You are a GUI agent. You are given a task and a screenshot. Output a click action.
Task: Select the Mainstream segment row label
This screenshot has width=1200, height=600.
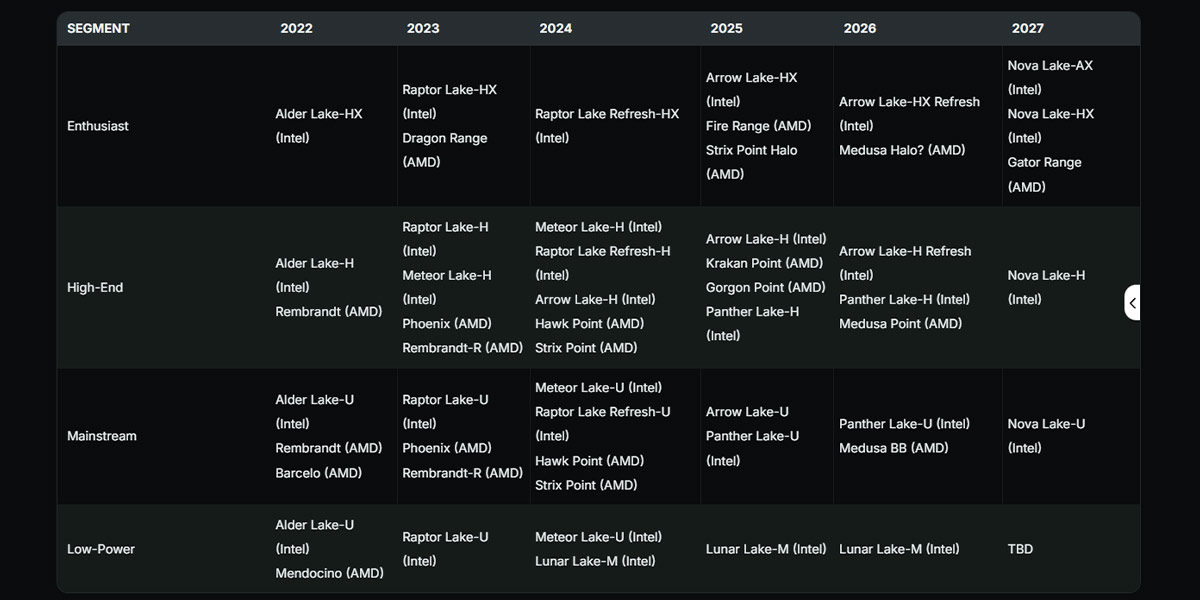(102, 436)
